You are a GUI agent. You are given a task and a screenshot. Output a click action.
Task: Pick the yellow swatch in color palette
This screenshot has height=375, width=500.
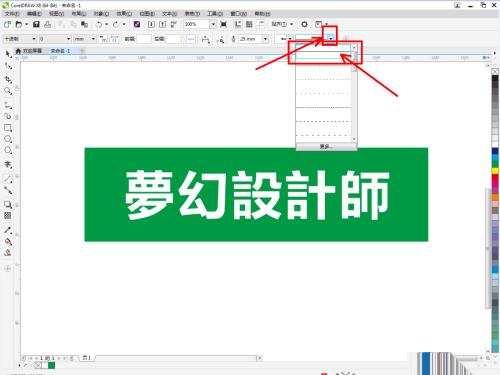495,171
